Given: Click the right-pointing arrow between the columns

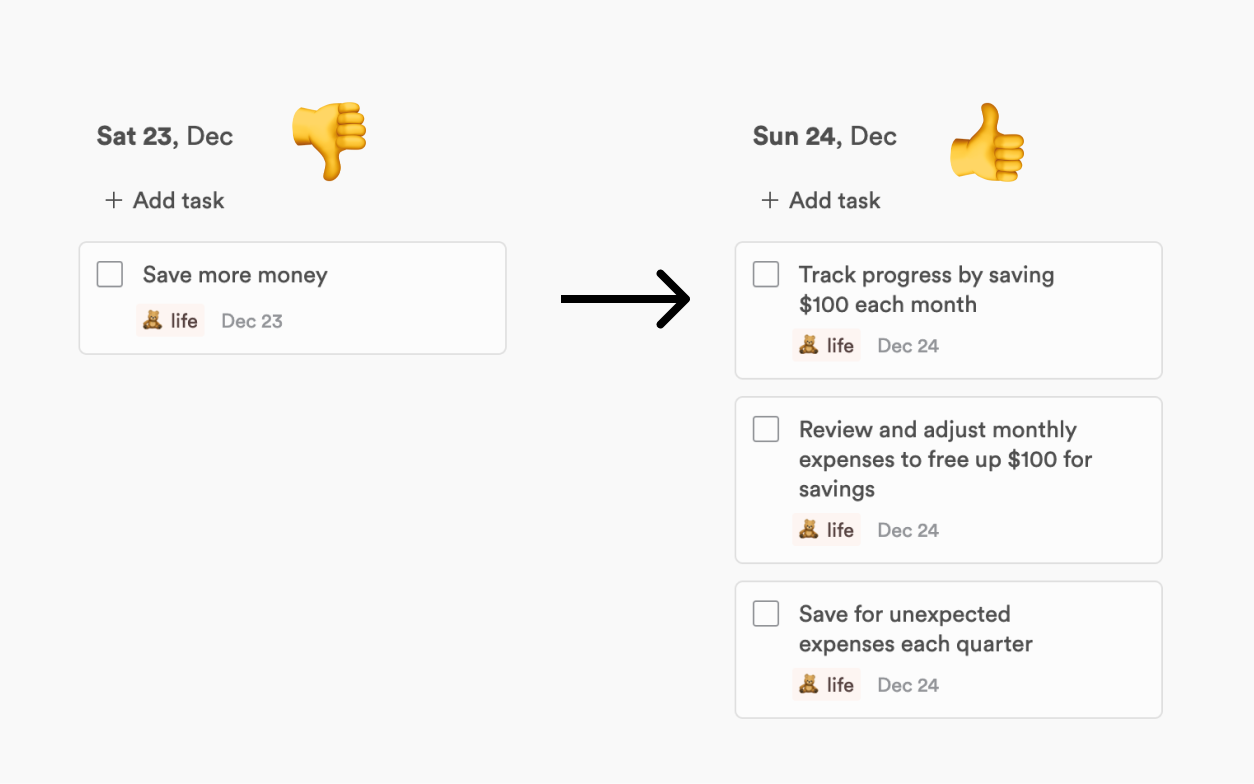Looking at the screenshot, I should coord(625,298).
